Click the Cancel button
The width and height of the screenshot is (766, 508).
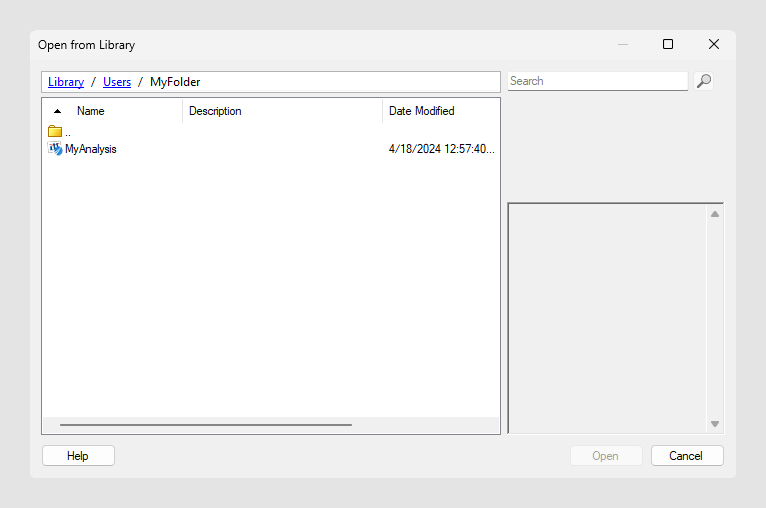click(687, 456)
